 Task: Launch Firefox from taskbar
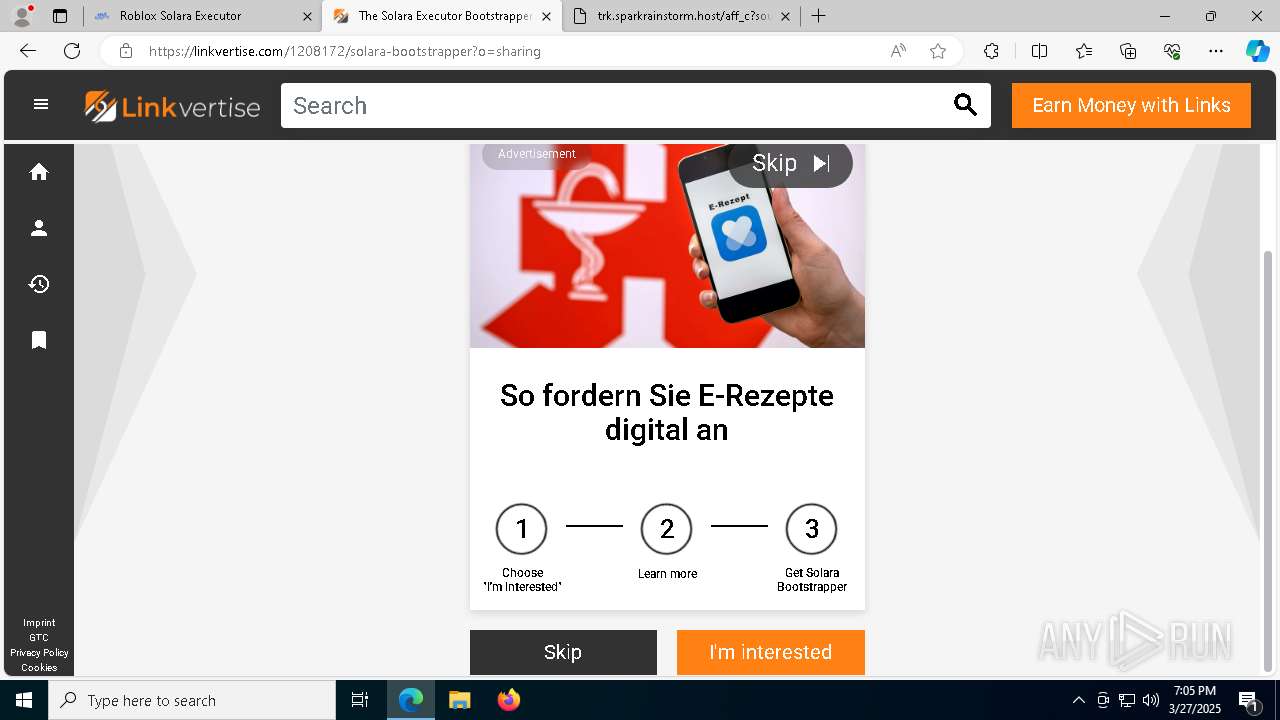(x=509, y=700)
